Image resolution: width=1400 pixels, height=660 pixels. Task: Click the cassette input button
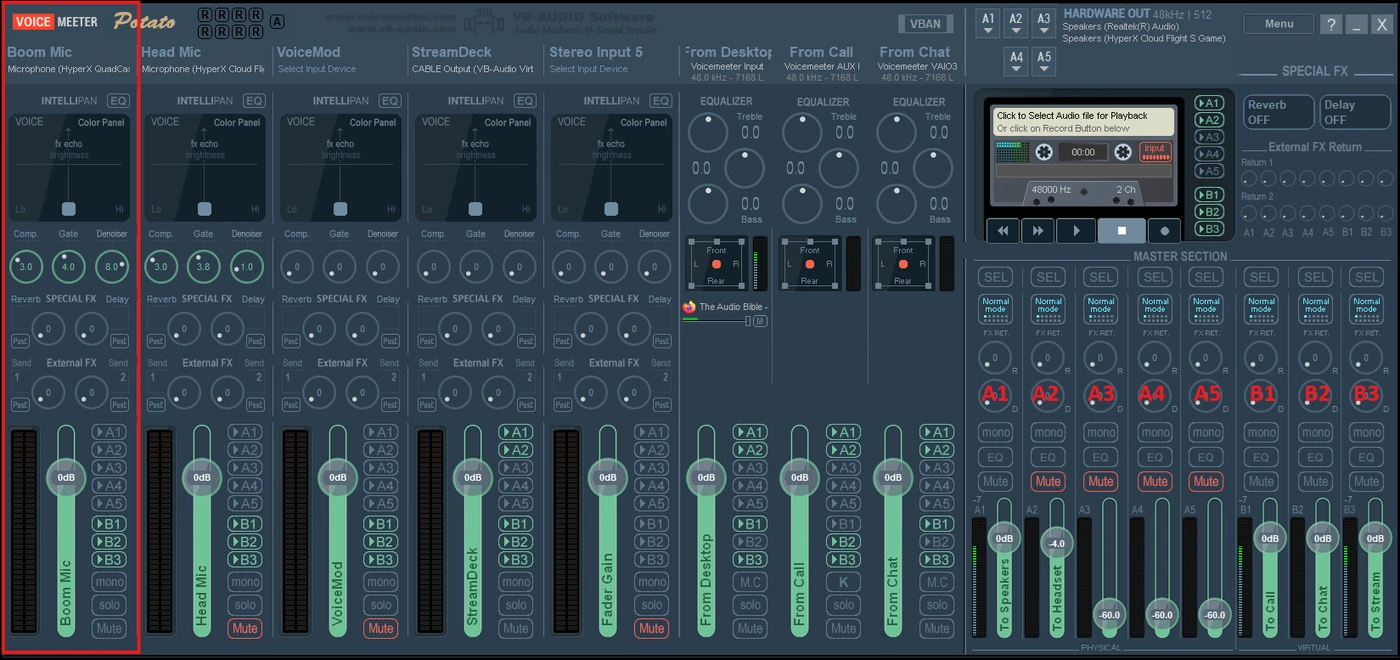[1155, 150]
